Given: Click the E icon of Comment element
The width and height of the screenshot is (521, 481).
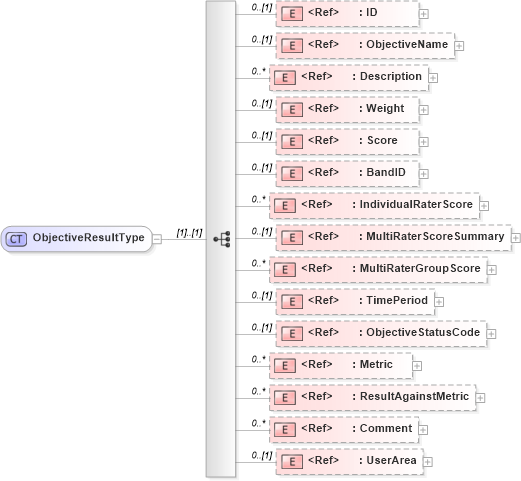Looking at the screenshot, I should (285, 430).
